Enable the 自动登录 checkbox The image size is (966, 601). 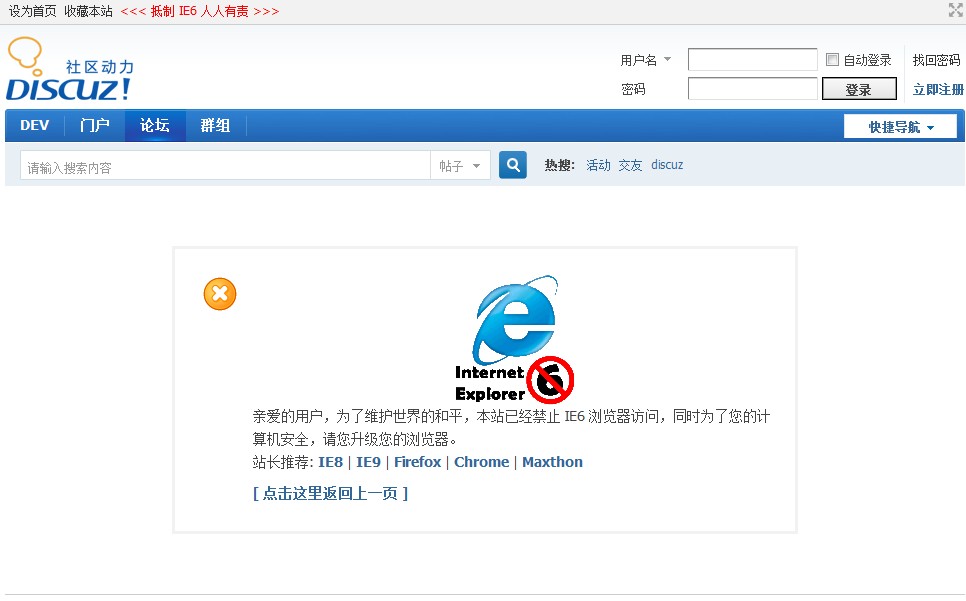[x=832, y=60]
